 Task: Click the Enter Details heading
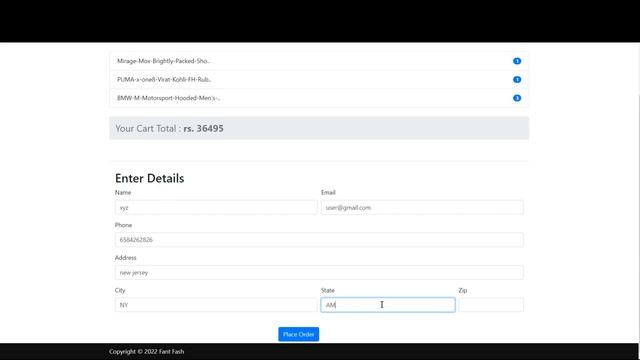[x=149, y=178]
